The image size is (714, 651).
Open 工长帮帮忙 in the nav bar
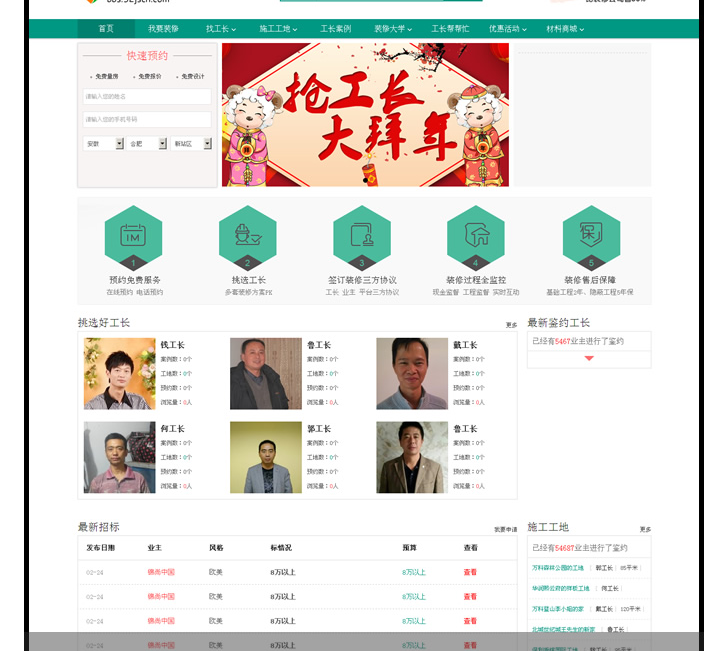(x=450, y=29)
